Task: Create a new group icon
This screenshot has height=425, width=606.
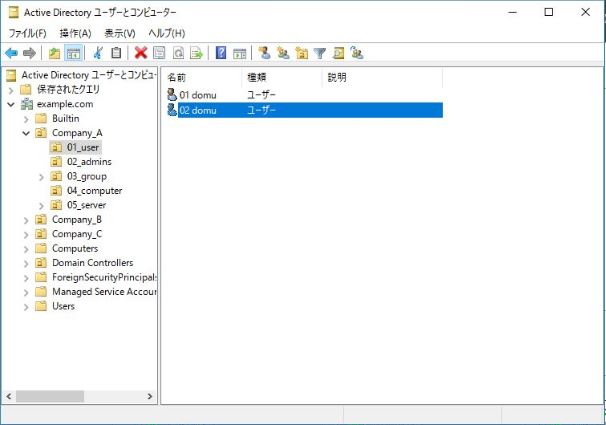Action: point(283,53)
